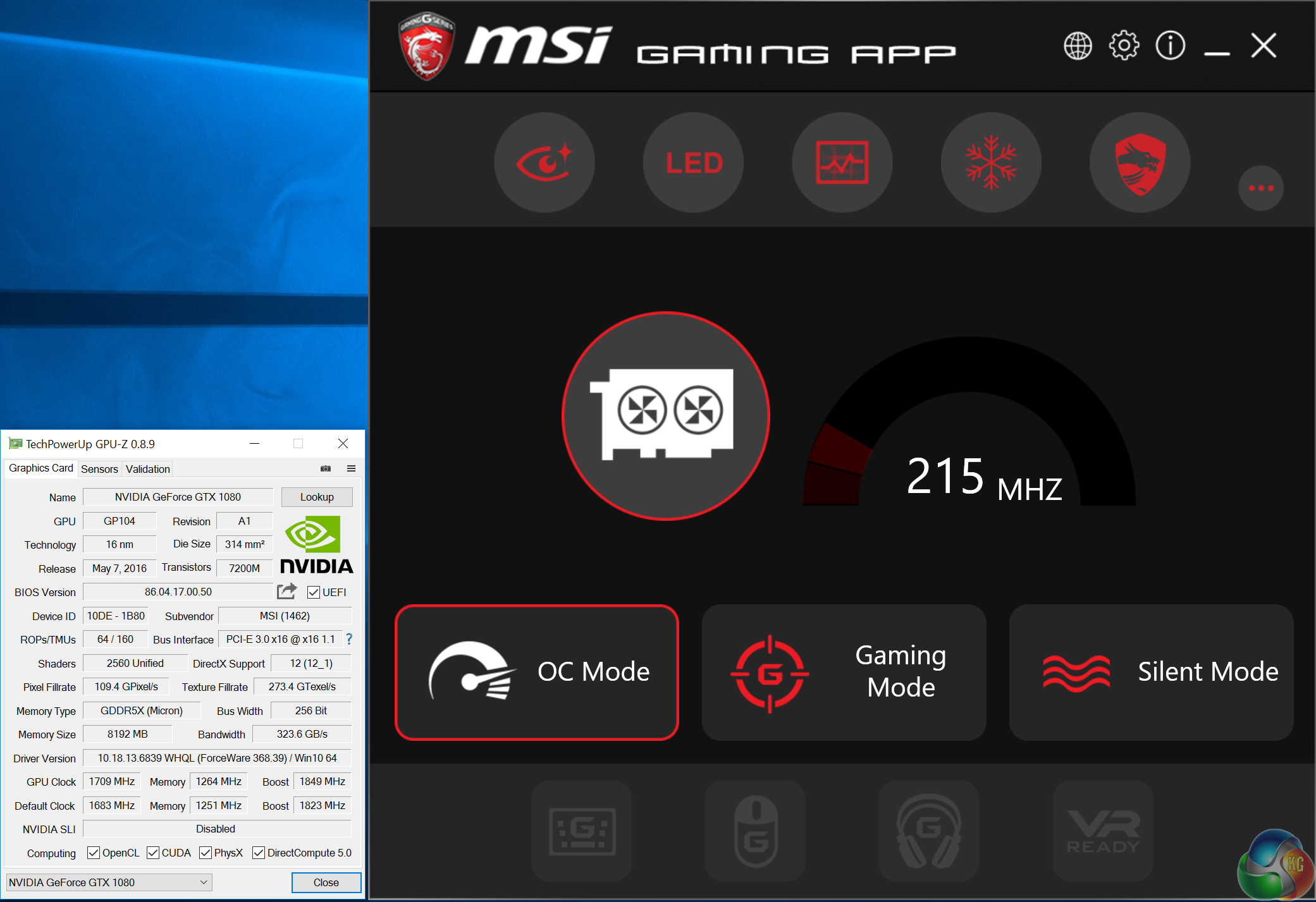This screenshot has width=1316, height=902.
Task: Open the GPU-Z hamburger menu
Action: 351,468
